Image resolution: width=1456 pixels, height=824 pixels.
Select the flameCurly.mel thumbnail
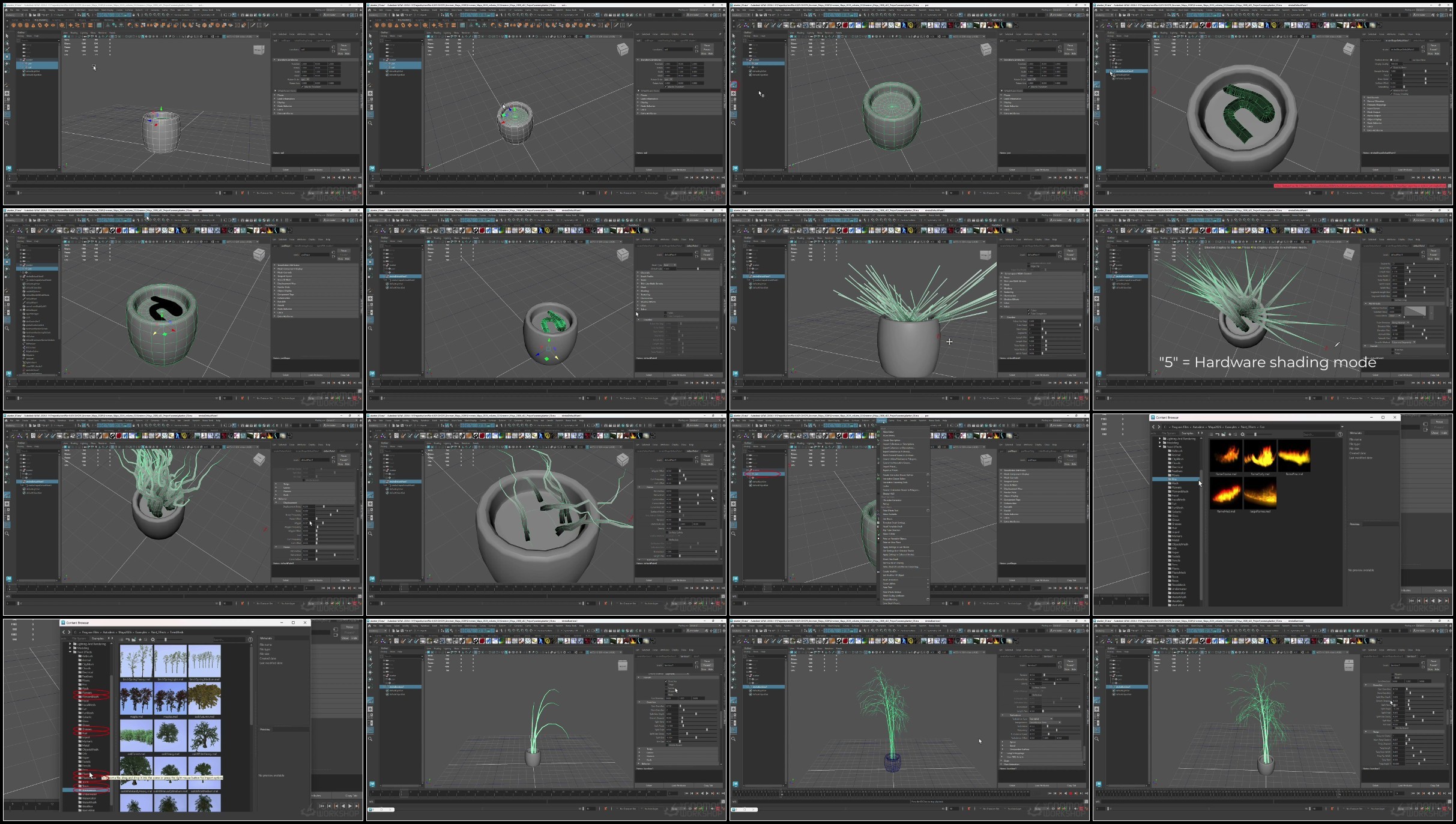[1260, 456]
